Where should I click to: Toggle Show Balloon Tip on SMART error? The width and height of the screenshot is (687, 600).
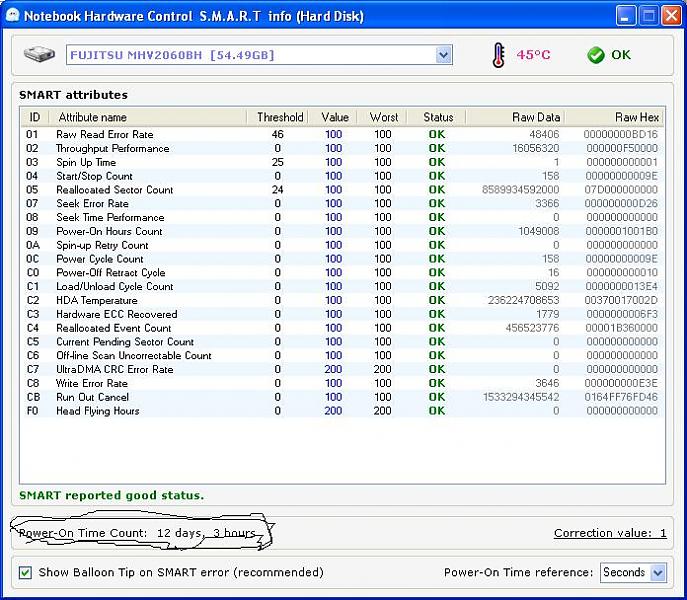click(x=26, y=573)
